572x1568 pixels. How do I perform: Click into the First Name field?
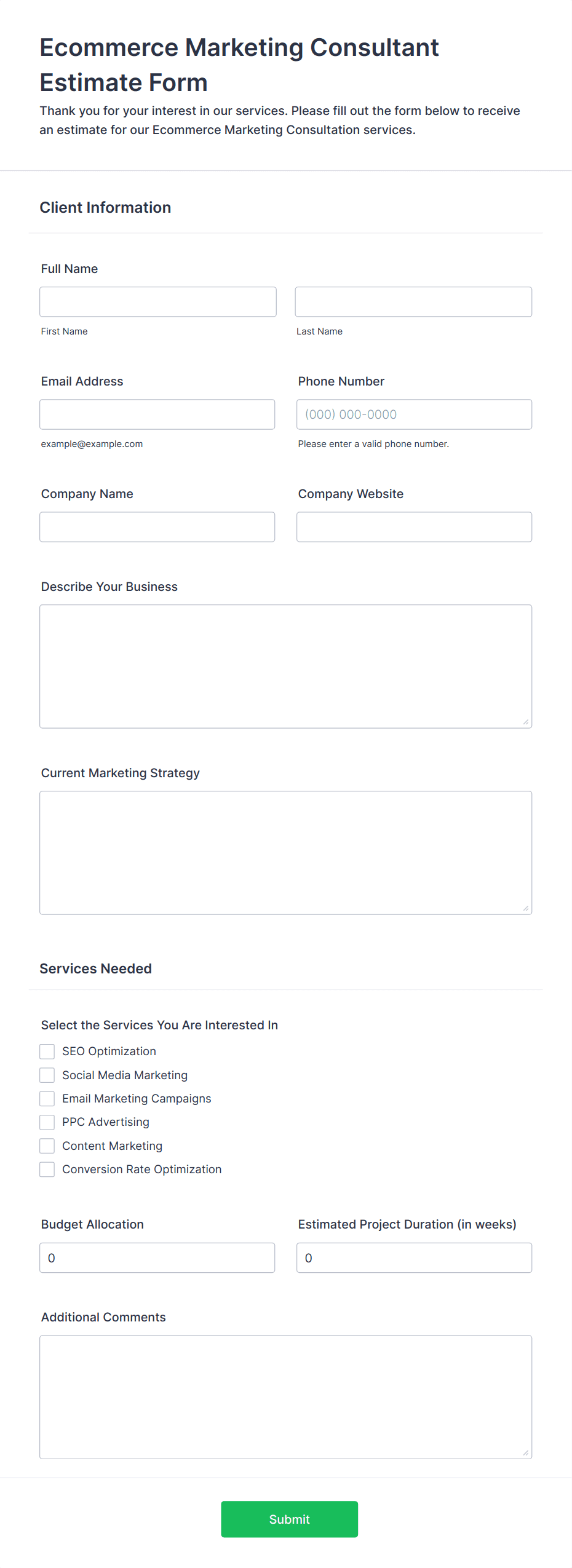pos(157,302)
